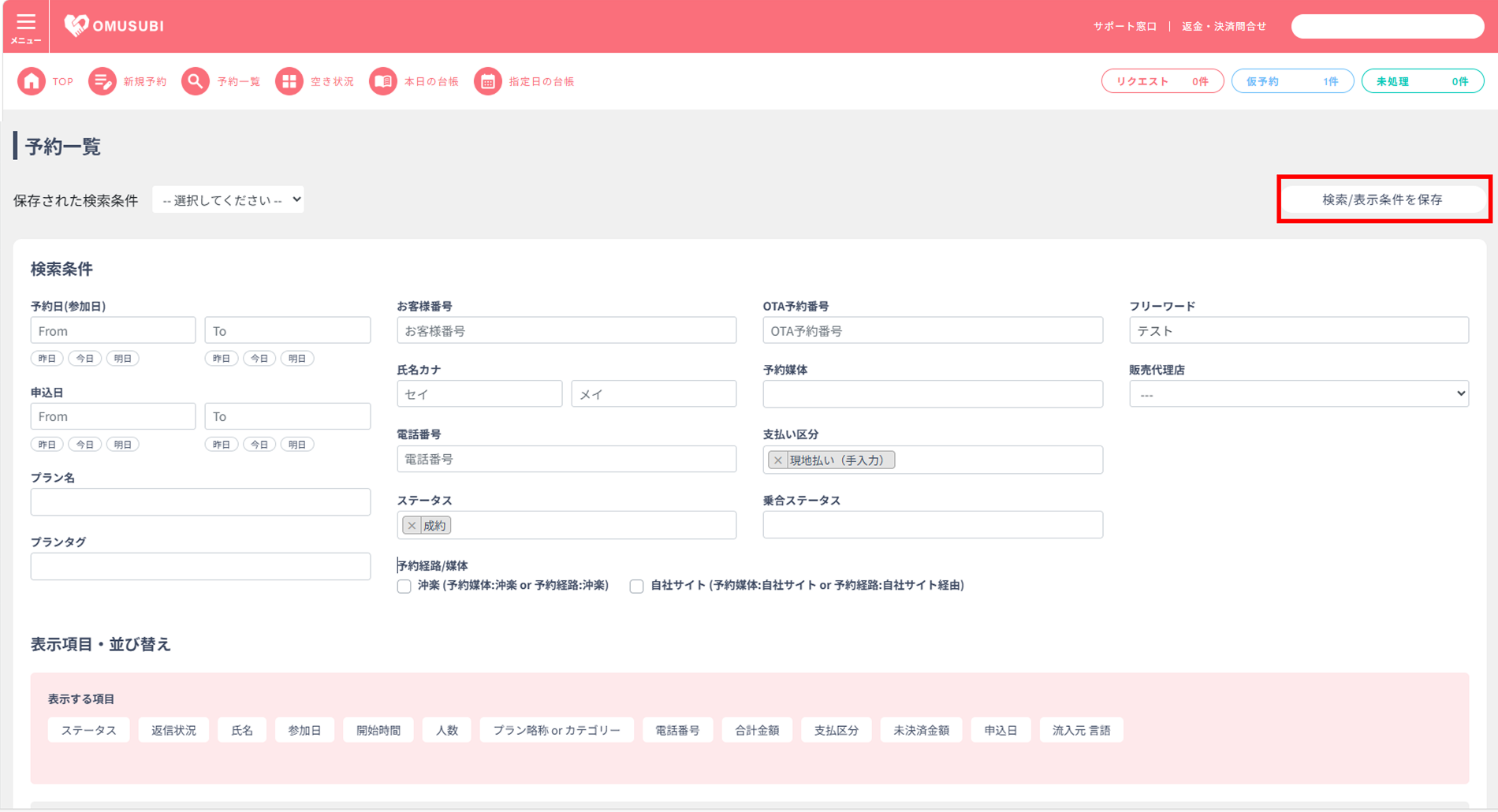
Task: Set 予約日 From to 明日
Action: [123, 359]
